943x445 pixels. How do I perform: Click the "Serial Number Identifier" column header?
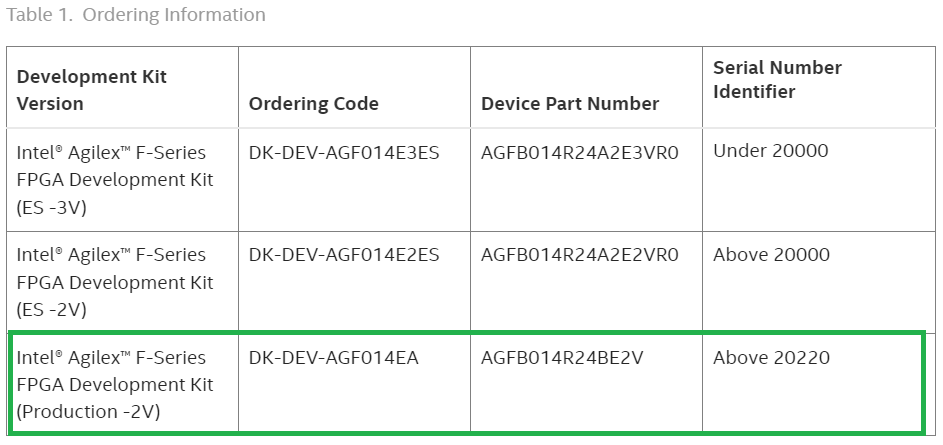click(777, 79)
